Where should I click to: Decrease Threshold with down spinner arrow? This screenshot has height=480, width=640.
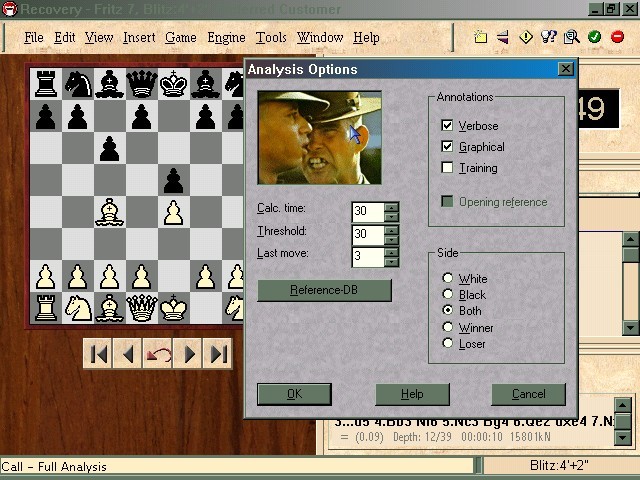[391, 240]
